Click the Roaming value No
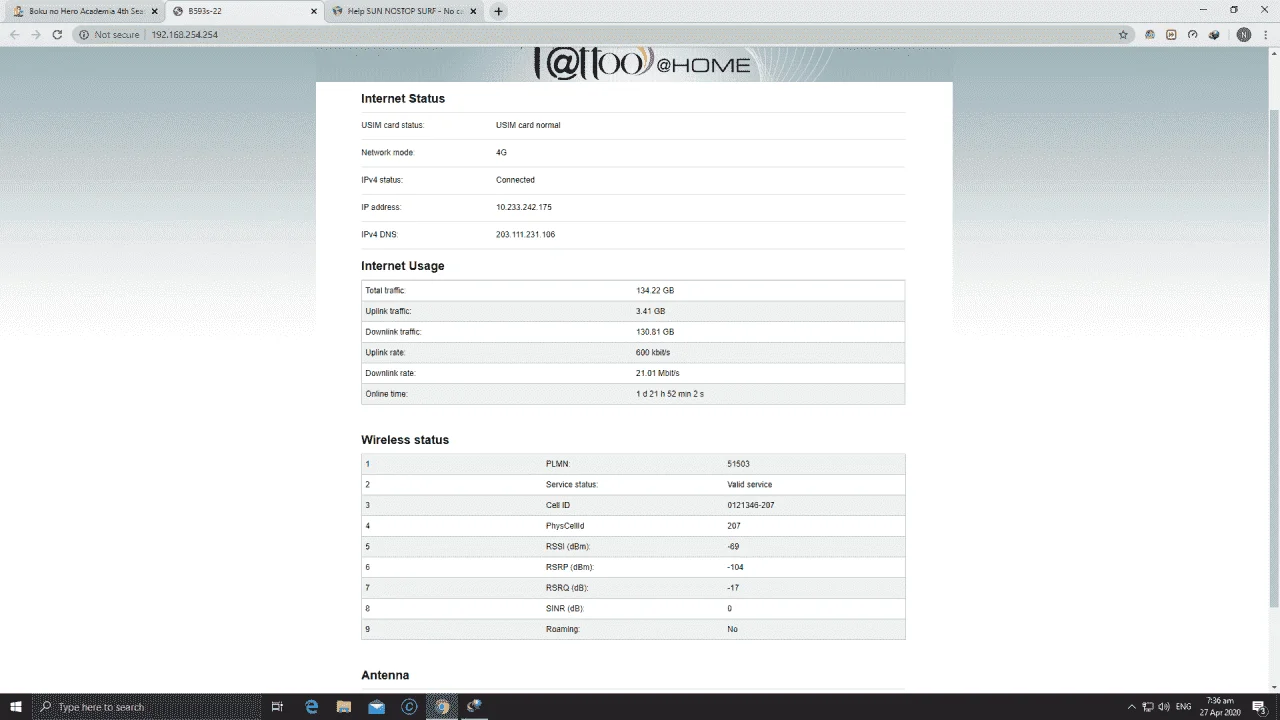This screenshot has height=720, width=1280. point(732,629)
